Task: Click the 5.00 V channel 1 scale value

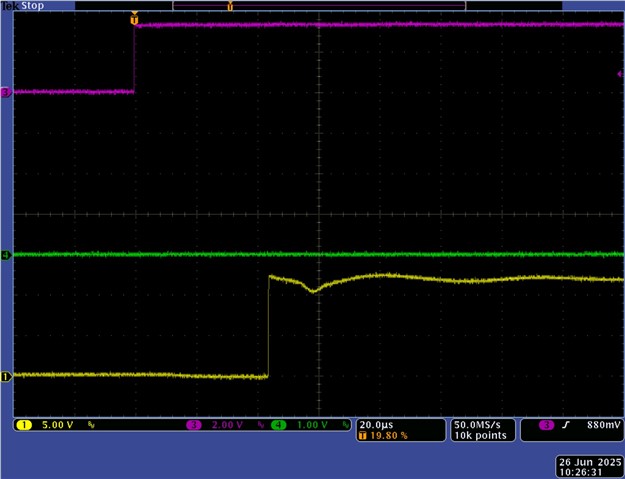Action: pyautogui.click(x=57, y=425)
